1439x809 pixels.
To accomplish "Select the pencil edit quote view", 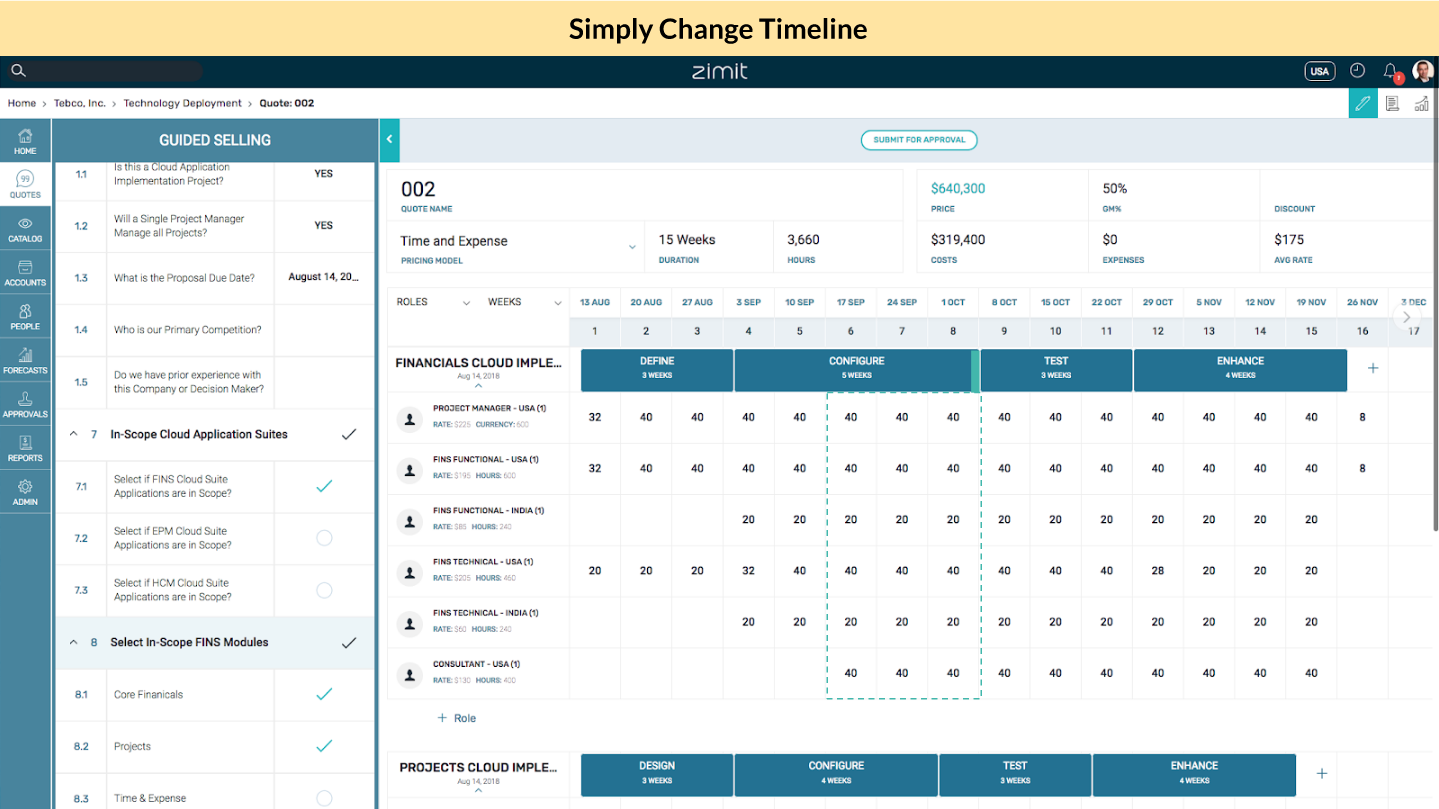I will tap(1362, 103).
